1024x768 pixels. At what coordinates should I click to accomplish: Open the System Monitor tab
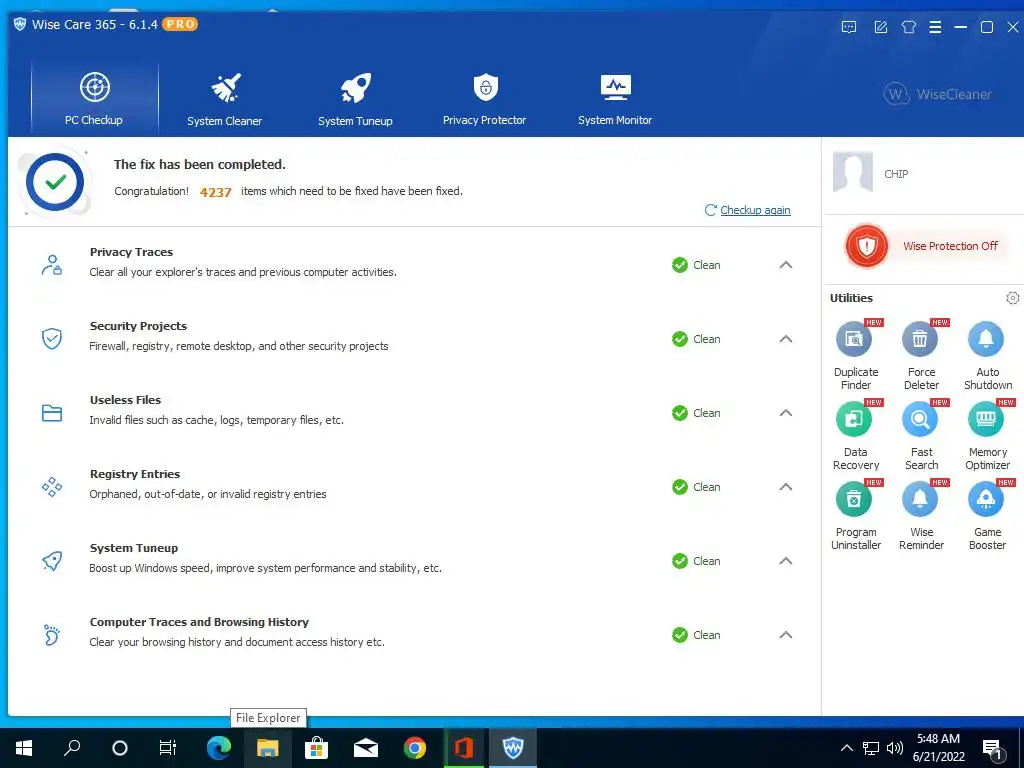[615, 98]
